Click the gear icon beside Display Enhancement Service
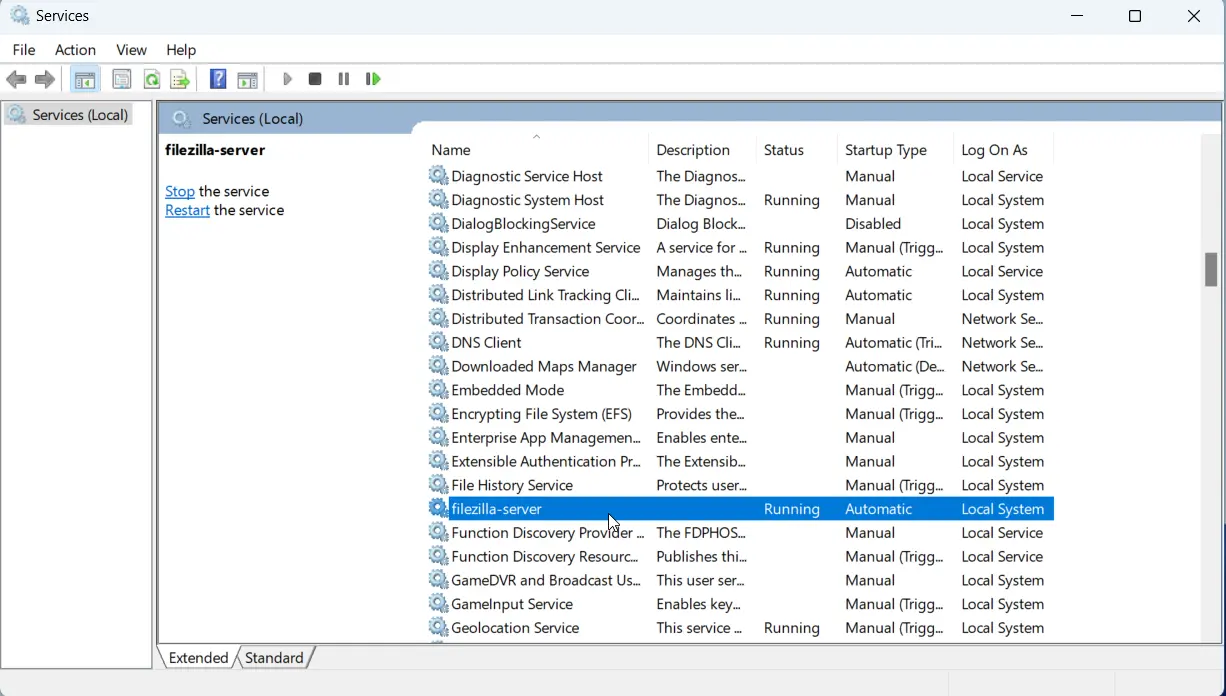 (438, 247)
